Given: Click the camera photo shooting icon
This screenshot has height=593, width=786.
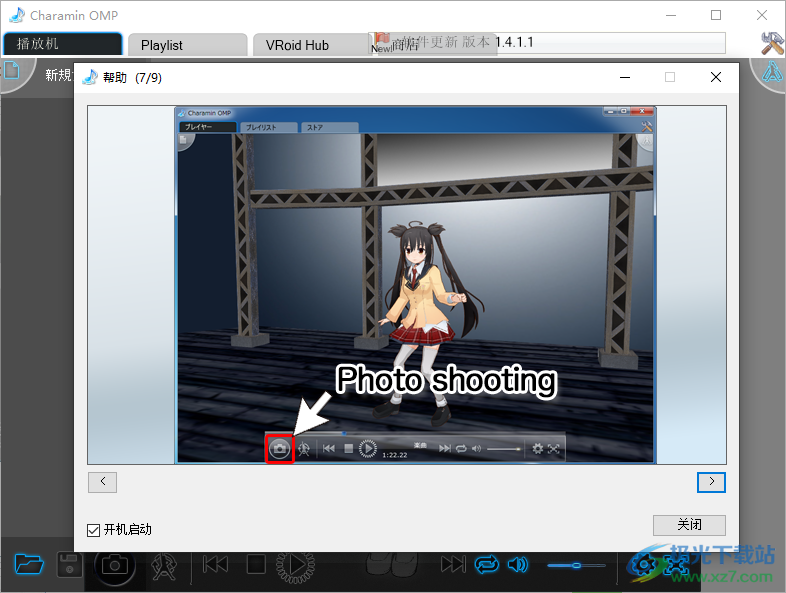Looking at the screenshot, I should (x=114, y=565).
